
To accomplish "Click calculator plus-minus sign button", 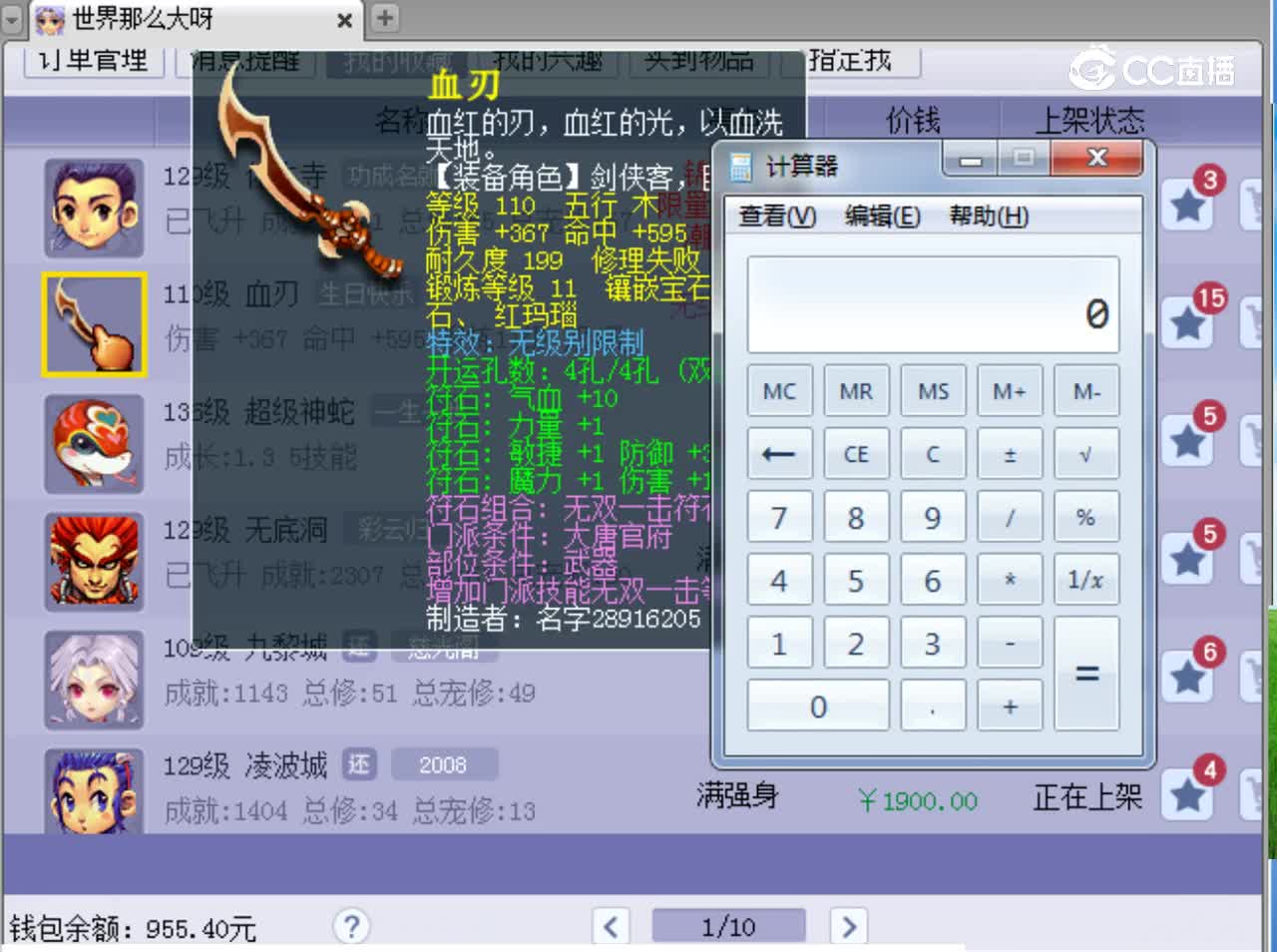I will (1010, 454).
